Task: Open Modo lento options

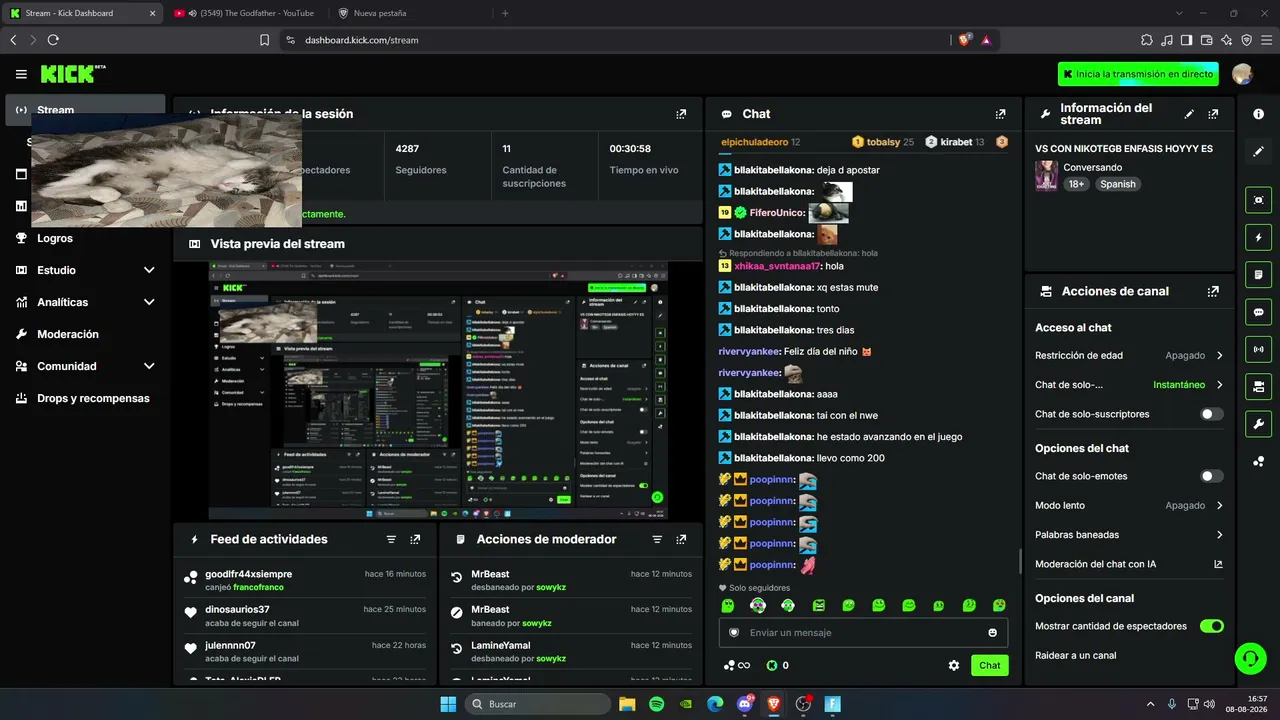Action: click(1129, 505)
